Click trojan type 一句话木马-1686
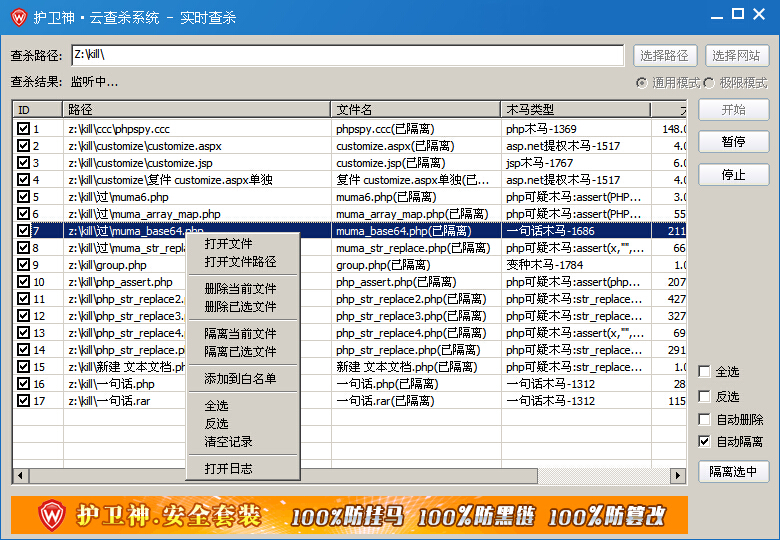Viewport: 780px width, 540px height. 550,231
